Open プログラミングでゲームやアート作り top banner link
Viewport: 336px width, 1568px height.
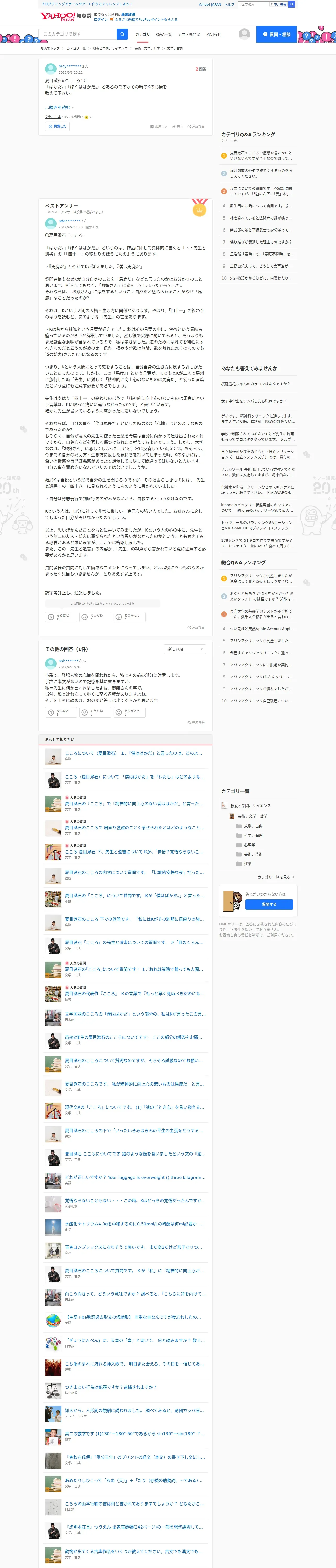click(x=87, y=4)
